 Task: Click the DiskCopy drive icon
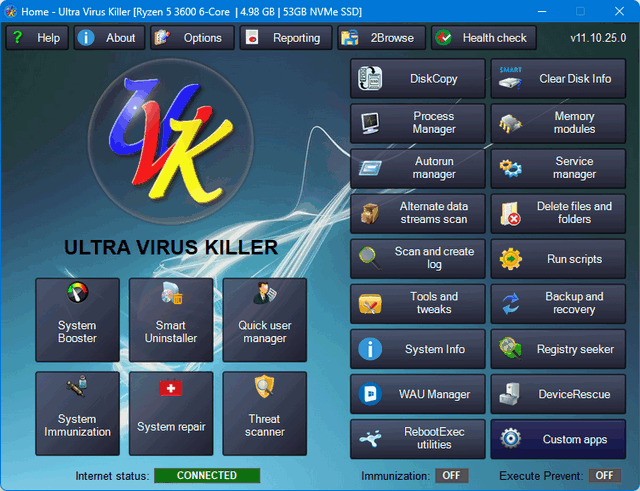pos(370,78)
